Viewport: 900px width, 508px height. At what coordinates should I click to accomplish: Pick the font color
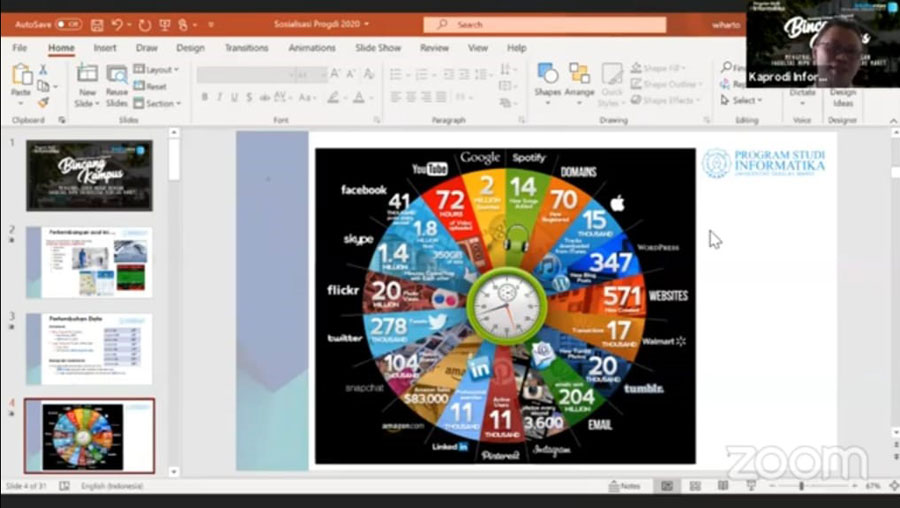click(x=359, y=98)
